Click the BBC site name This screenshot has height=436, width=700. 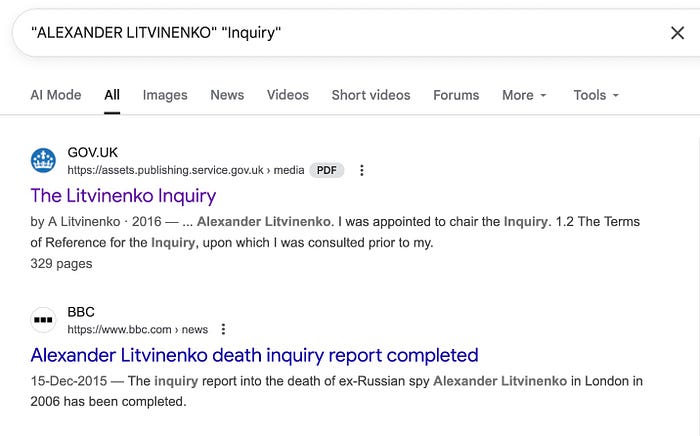(x=81, y=312)
